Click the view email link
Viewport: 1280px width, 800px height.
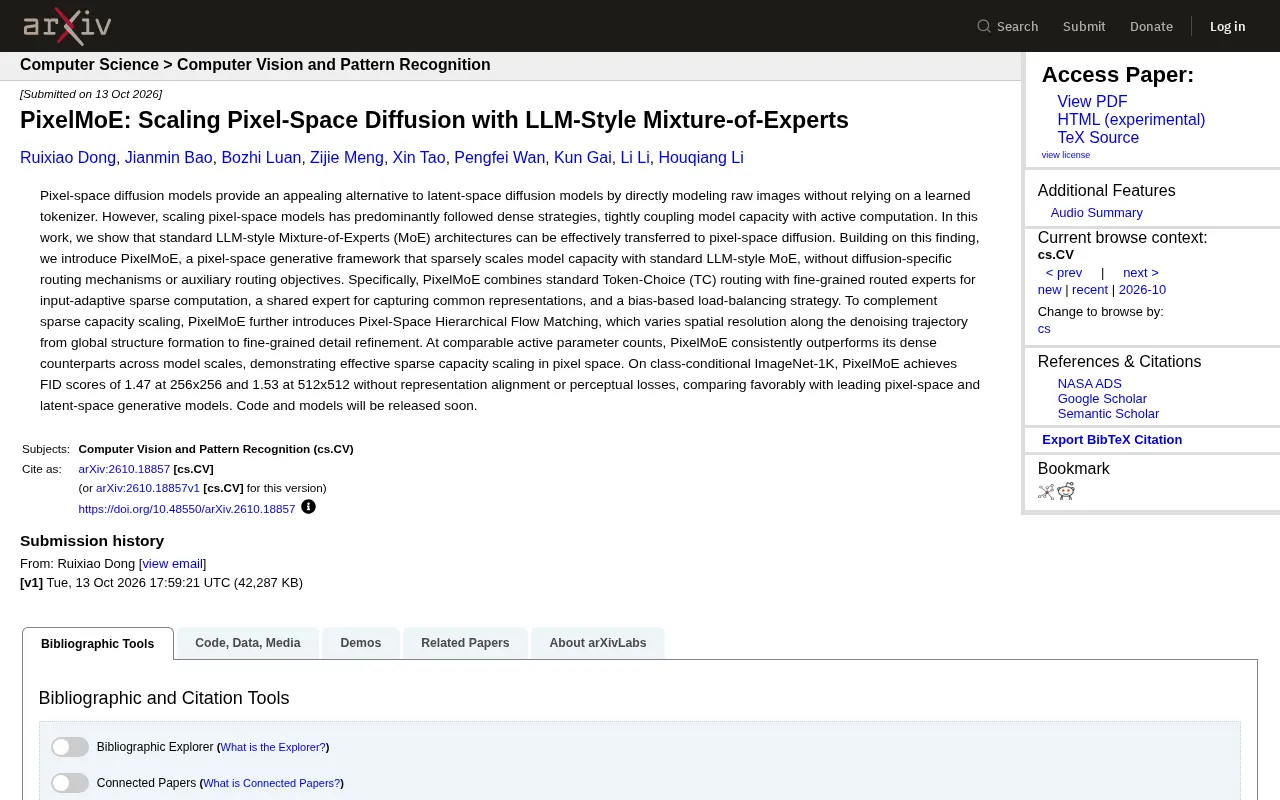[173, 564]
